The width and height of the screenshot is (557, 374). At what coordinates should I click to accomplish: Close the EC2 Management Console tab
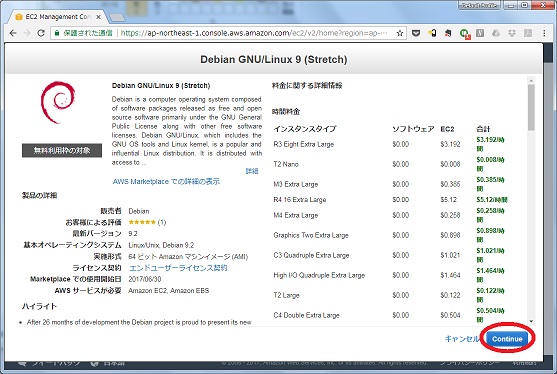tap(98, 17)
